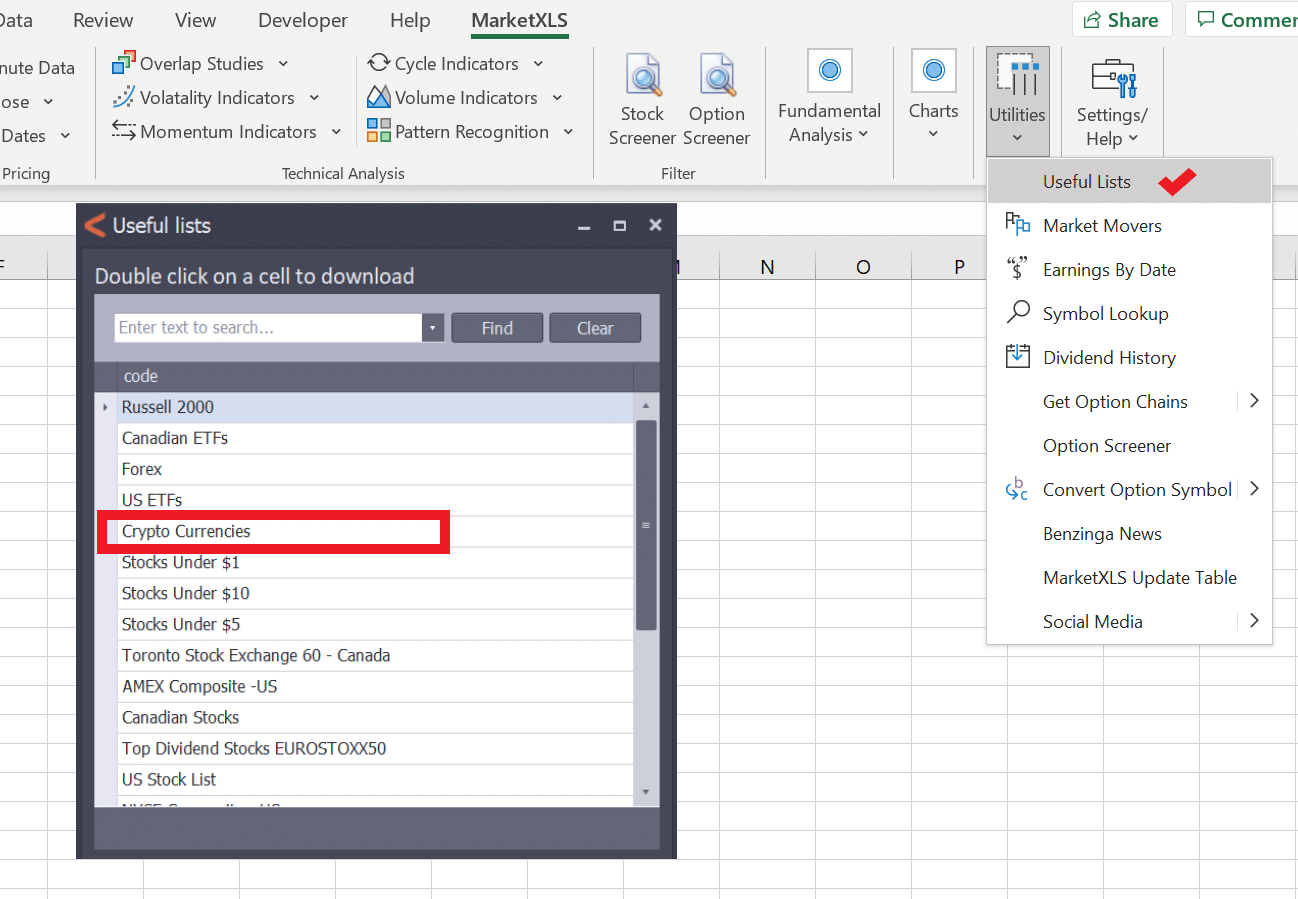Select Stocks Under $10 row

[x=375, y=593]
